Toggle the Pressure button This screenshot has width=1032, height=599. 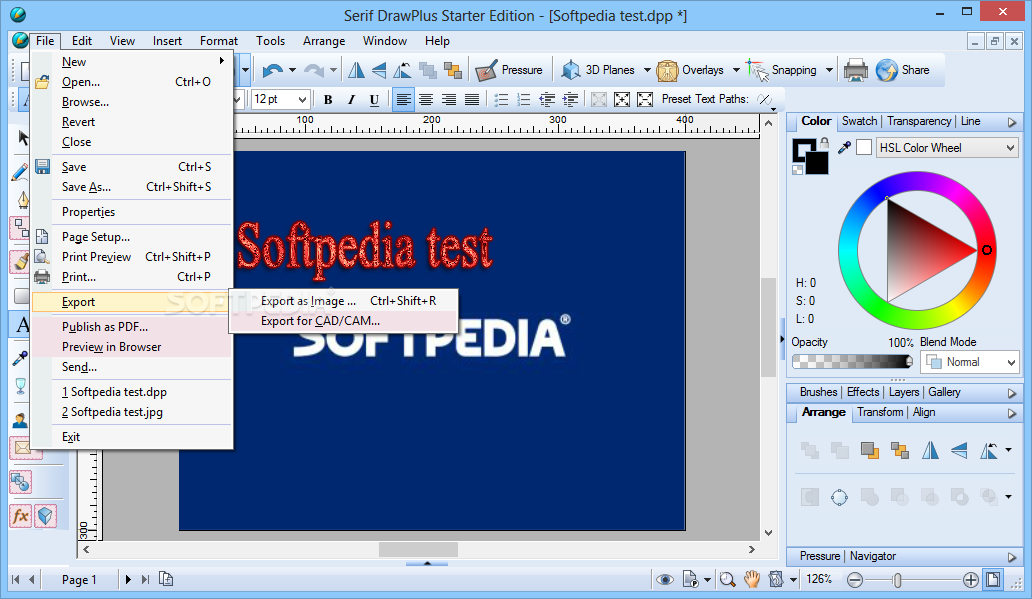click(509, 70)
